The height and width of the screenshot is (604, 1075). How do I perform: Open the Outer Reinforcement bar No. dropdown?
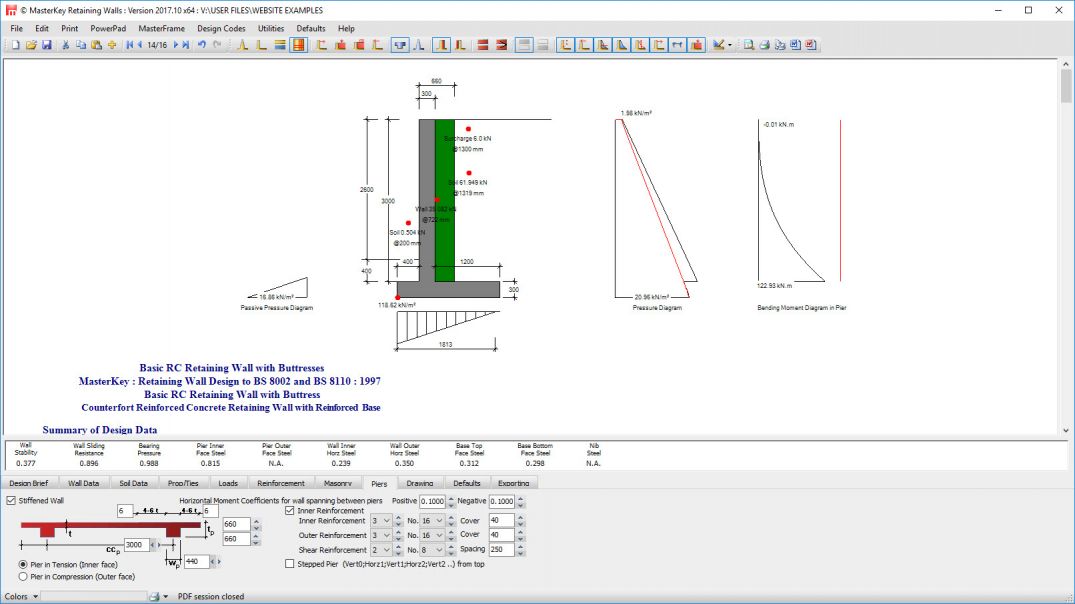point(439,535)
